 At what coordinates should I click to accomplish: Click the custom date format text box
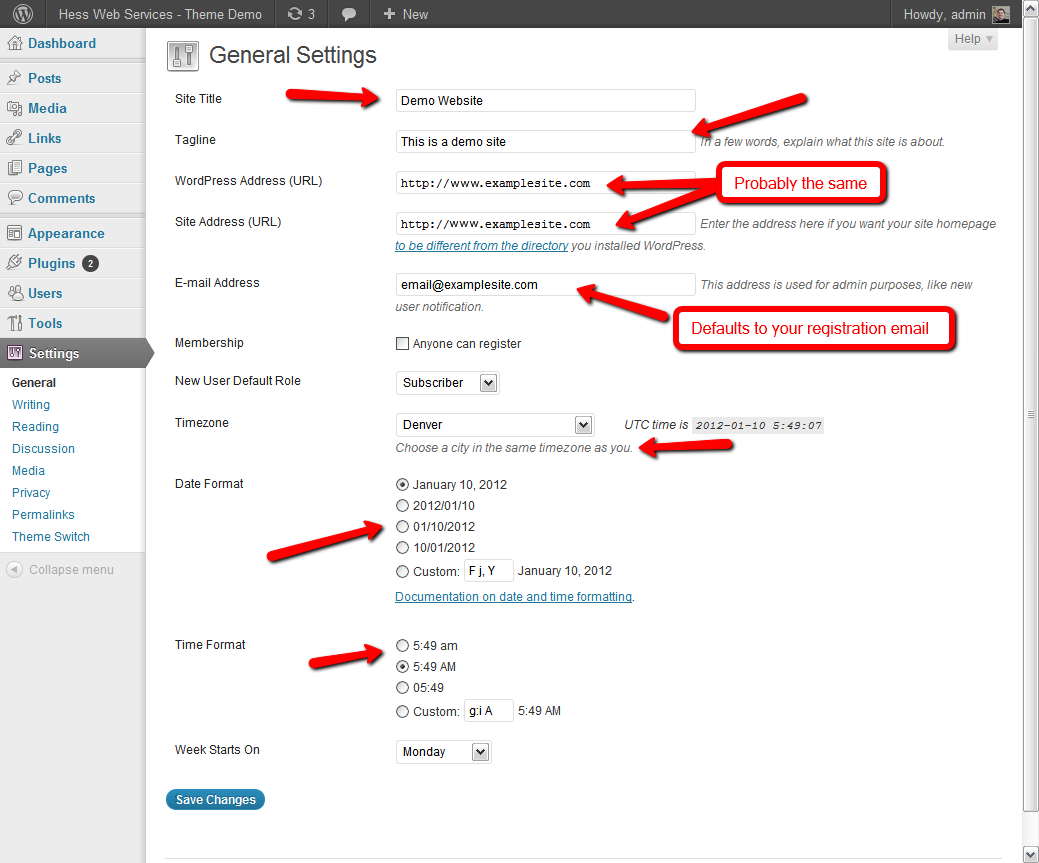click(x=488, y=571)
